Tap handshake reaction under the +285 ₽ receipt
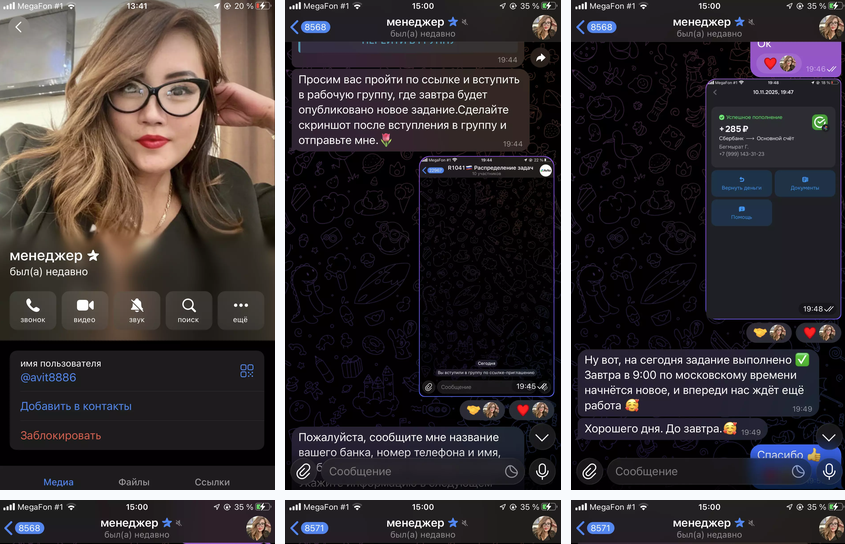The width and height of the screenshot is (845, 544). pos(769,333)
